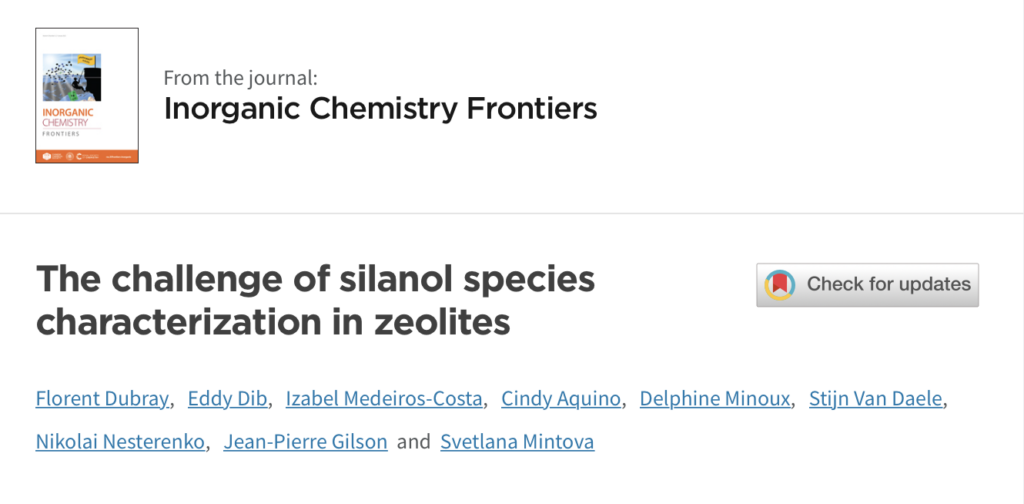Click Delphine Minoux author name
The width and height of the screenshot is (1024, 504).
pos(714,398)
